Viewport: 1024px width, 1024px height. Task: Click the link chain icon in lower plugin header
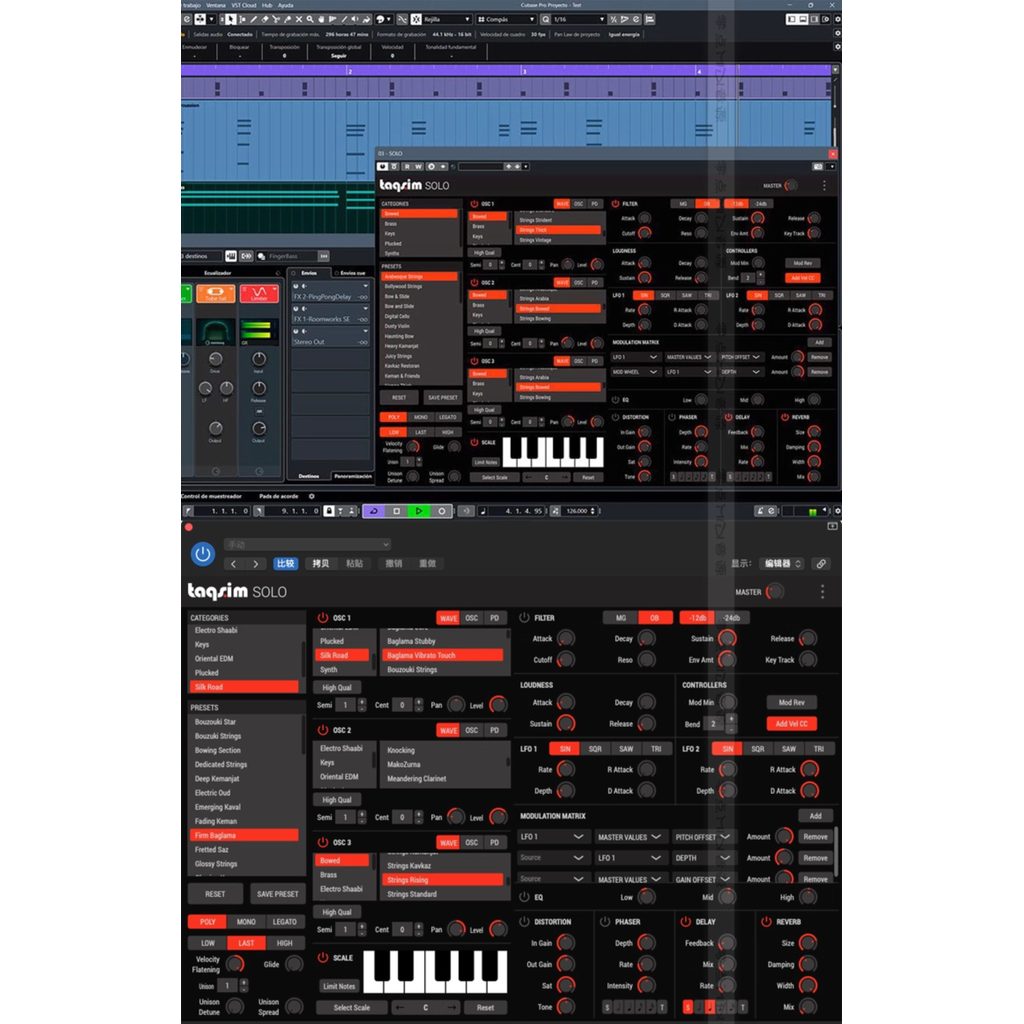point(822,564)
